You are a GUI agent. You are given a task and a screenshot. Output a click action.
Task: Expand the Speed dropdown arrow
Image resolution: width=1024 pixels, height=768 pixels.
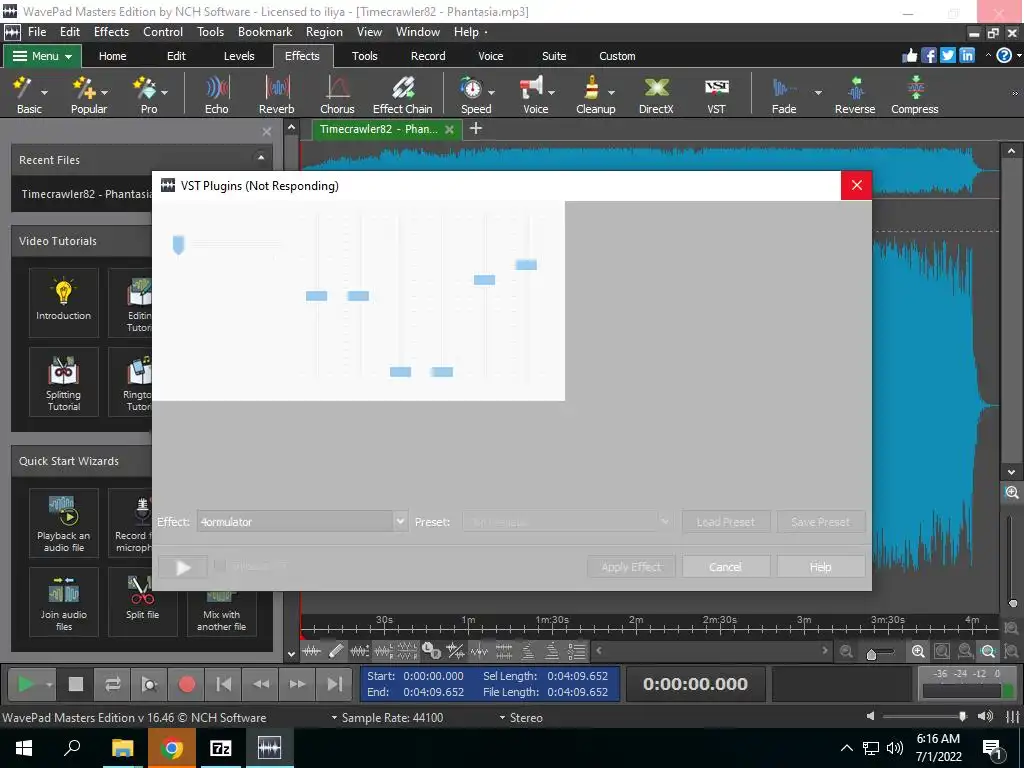pyautogui.click(x=491, y=92)
